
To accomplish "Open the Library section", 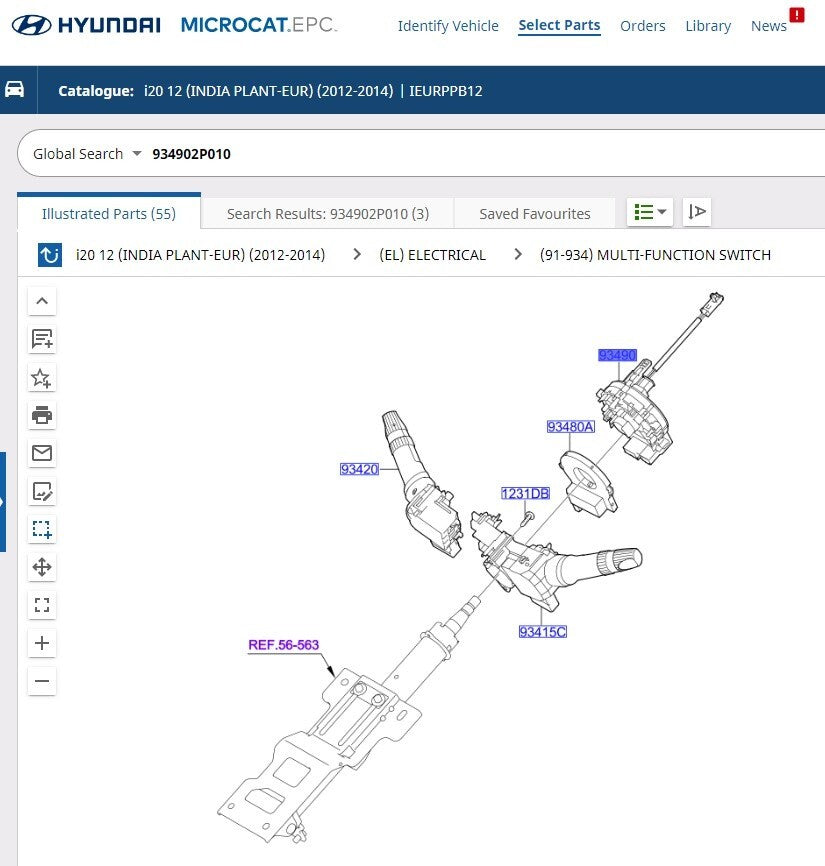I will click(708, 26).
